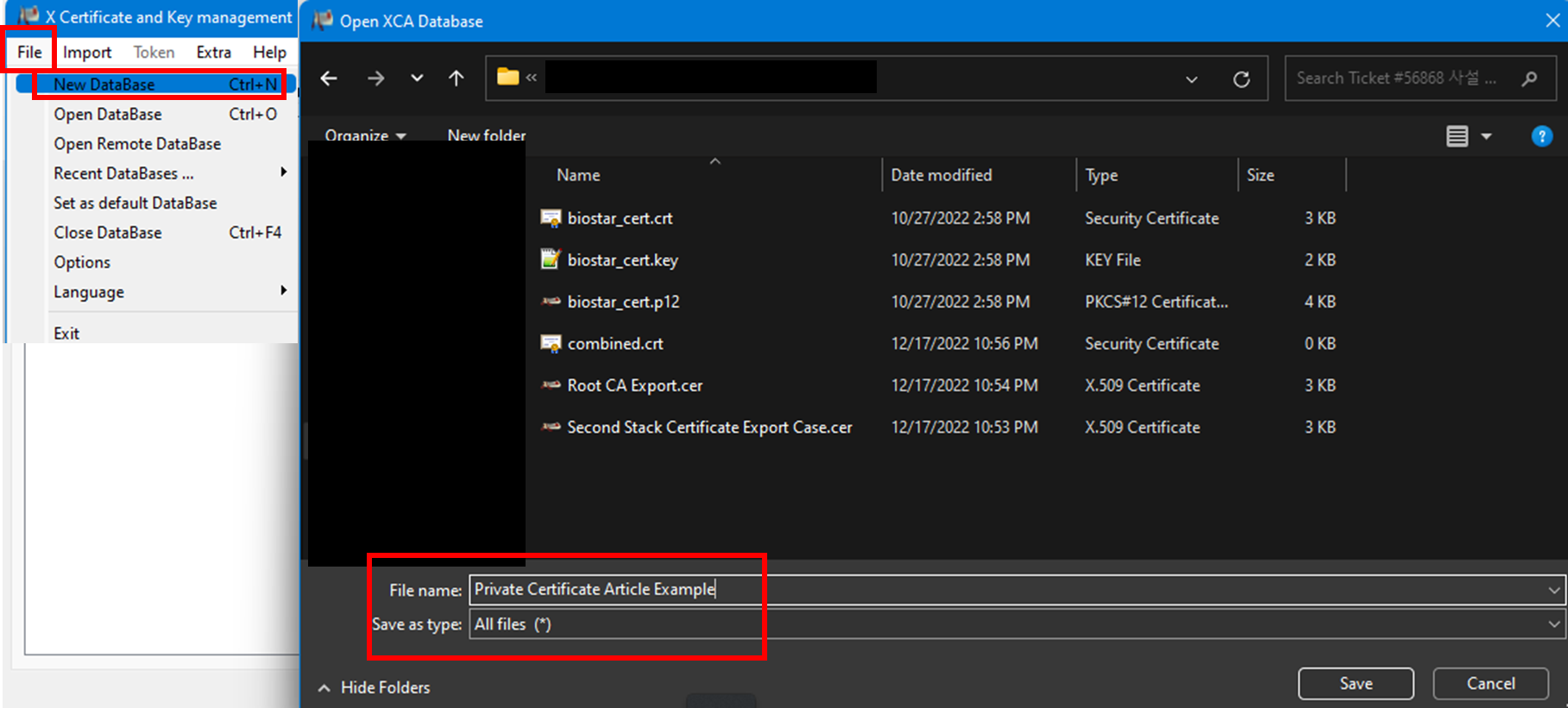Click the PKCS#12 Certificat... type cell
Screen dimensions: 1568x708
1156,302
